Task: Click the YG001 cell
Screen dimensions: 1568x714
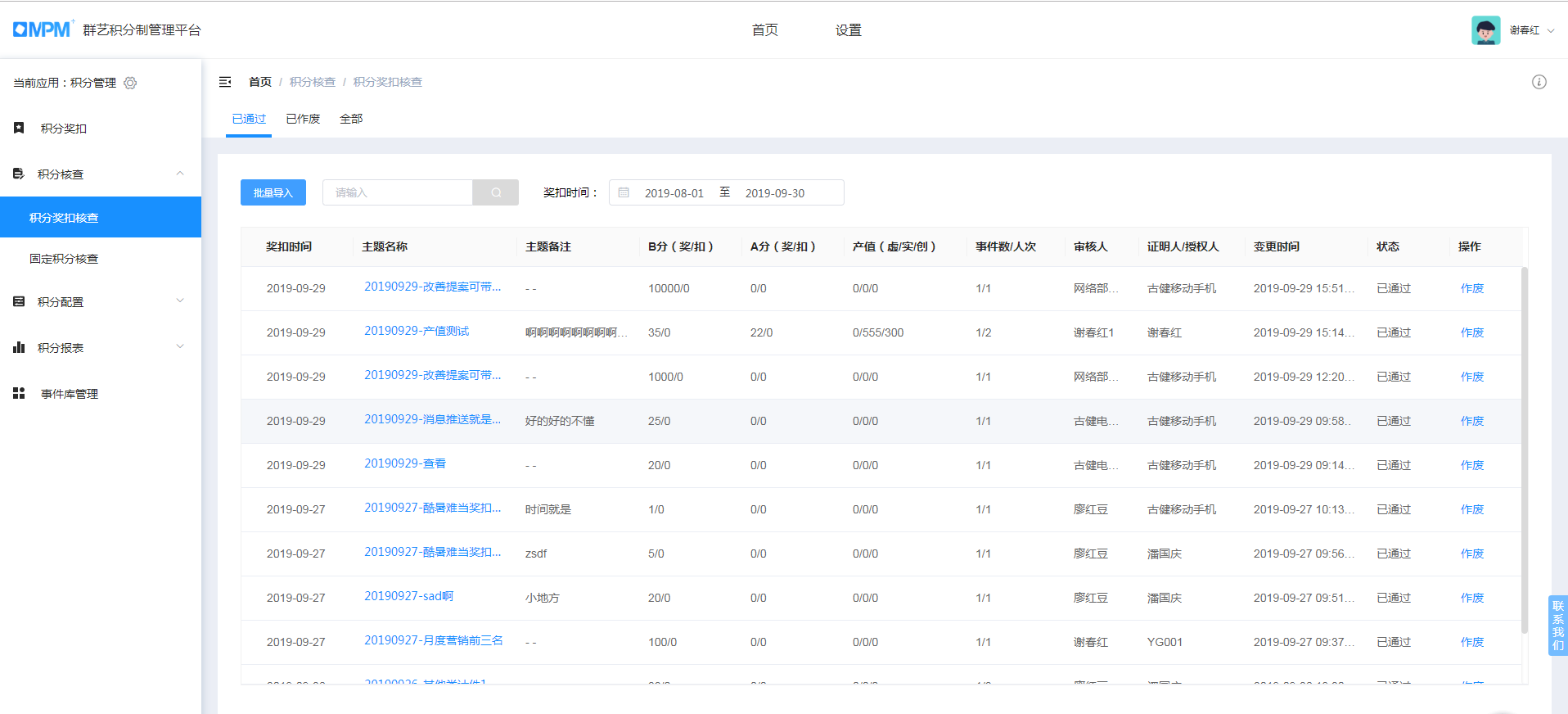Action: 1165,642
